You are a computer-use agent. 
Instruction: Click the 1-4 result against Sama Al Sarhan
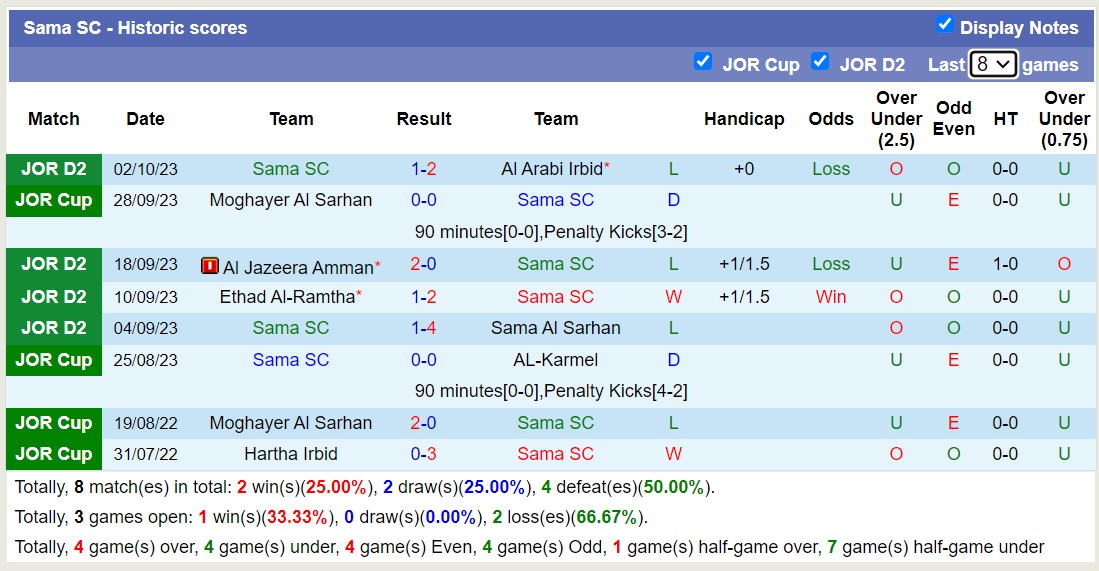(x=424, y=328)
